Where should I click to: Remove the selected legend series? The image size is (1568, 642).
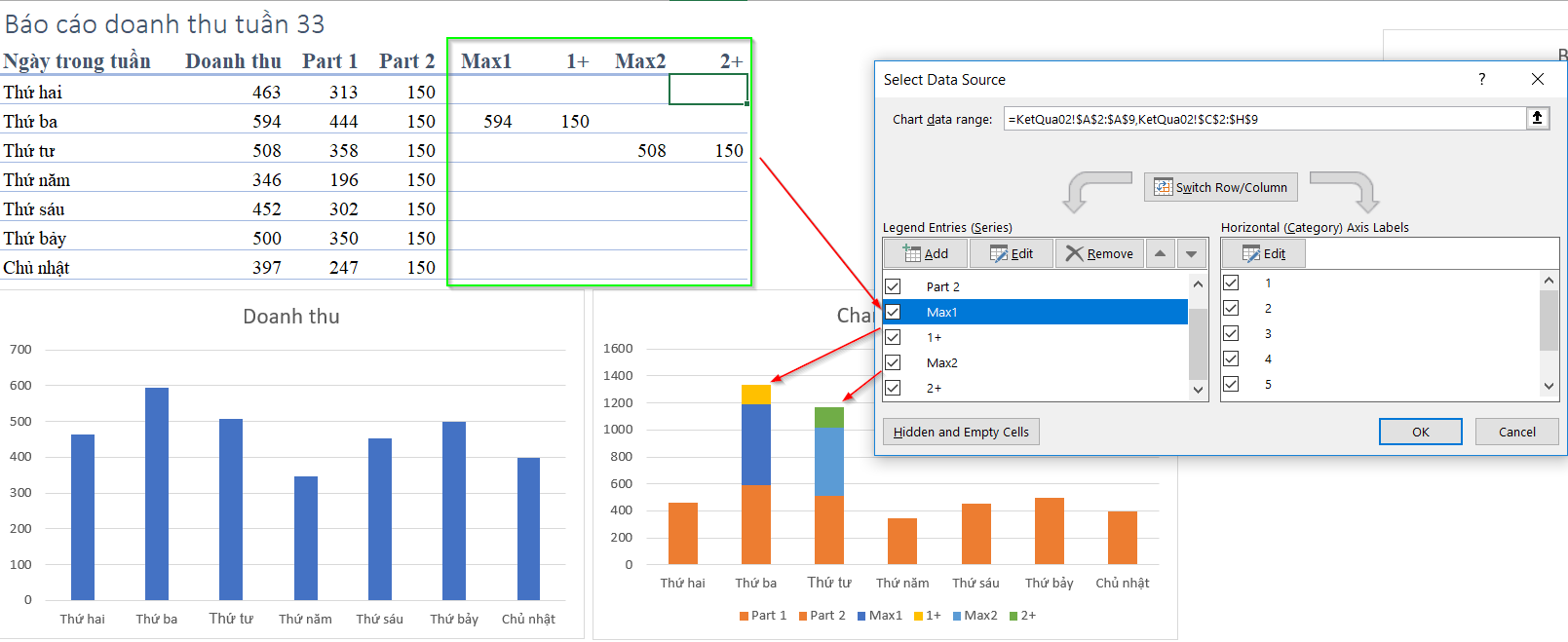click(x=1098, y=253)
